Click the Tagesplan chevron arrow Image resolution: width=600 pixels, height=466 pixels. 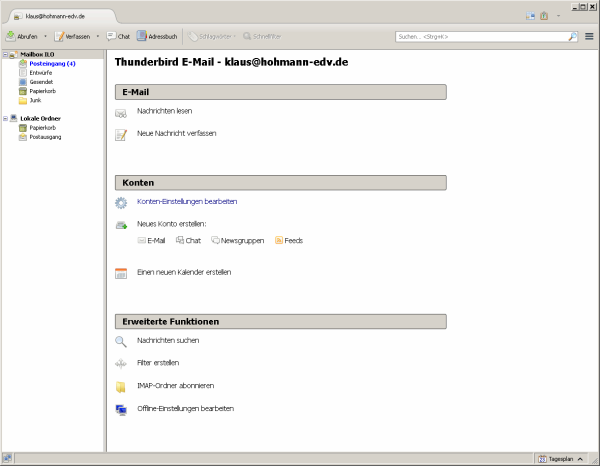(x=580, y=459)
